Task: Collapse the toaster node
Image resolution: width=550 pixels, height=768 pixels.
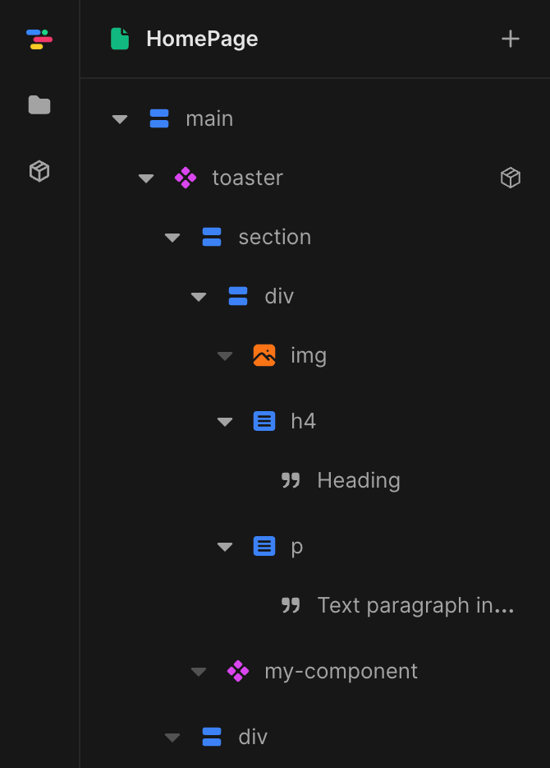Action: tap(146, 178)
